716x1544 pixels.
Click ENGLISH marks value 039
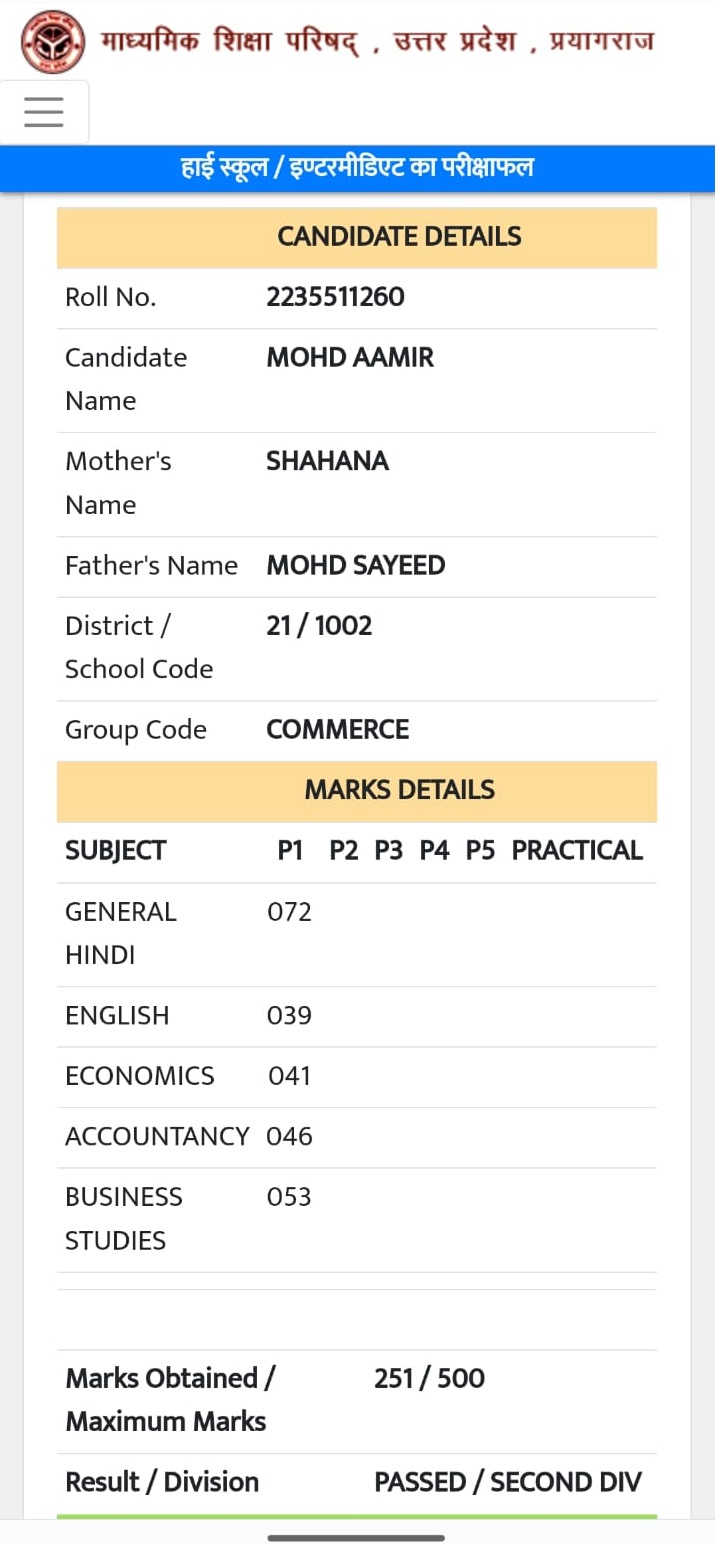point(290,1016)
